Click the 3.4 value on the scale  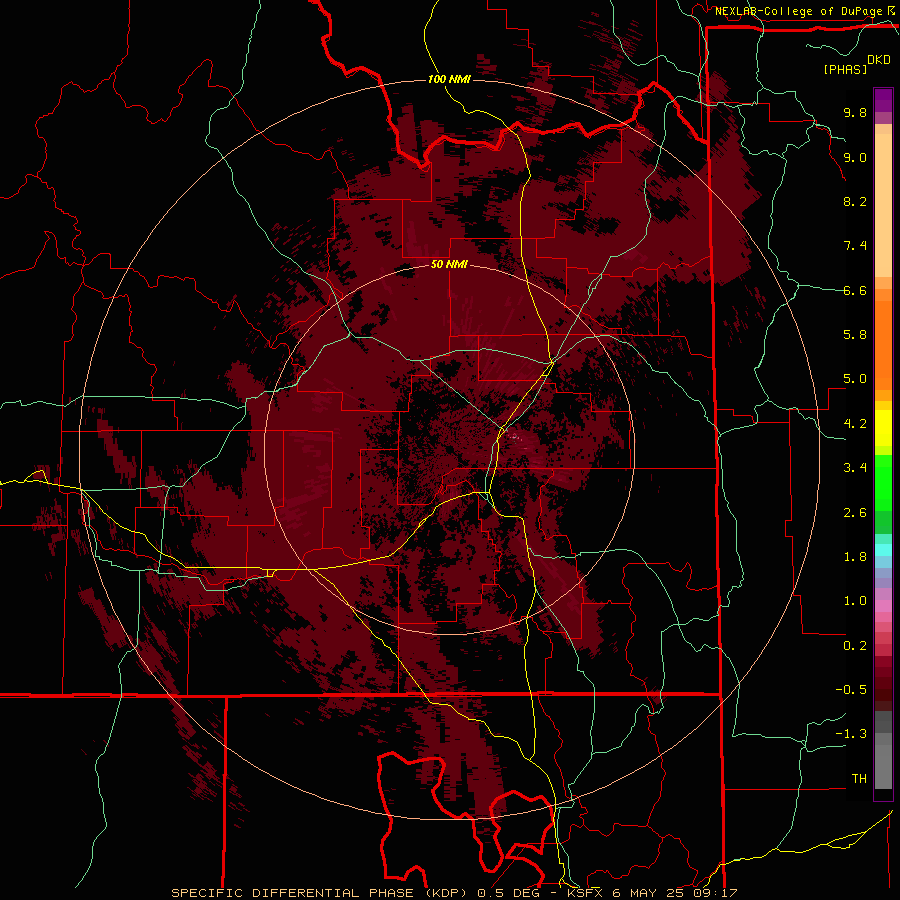[855, 468]
